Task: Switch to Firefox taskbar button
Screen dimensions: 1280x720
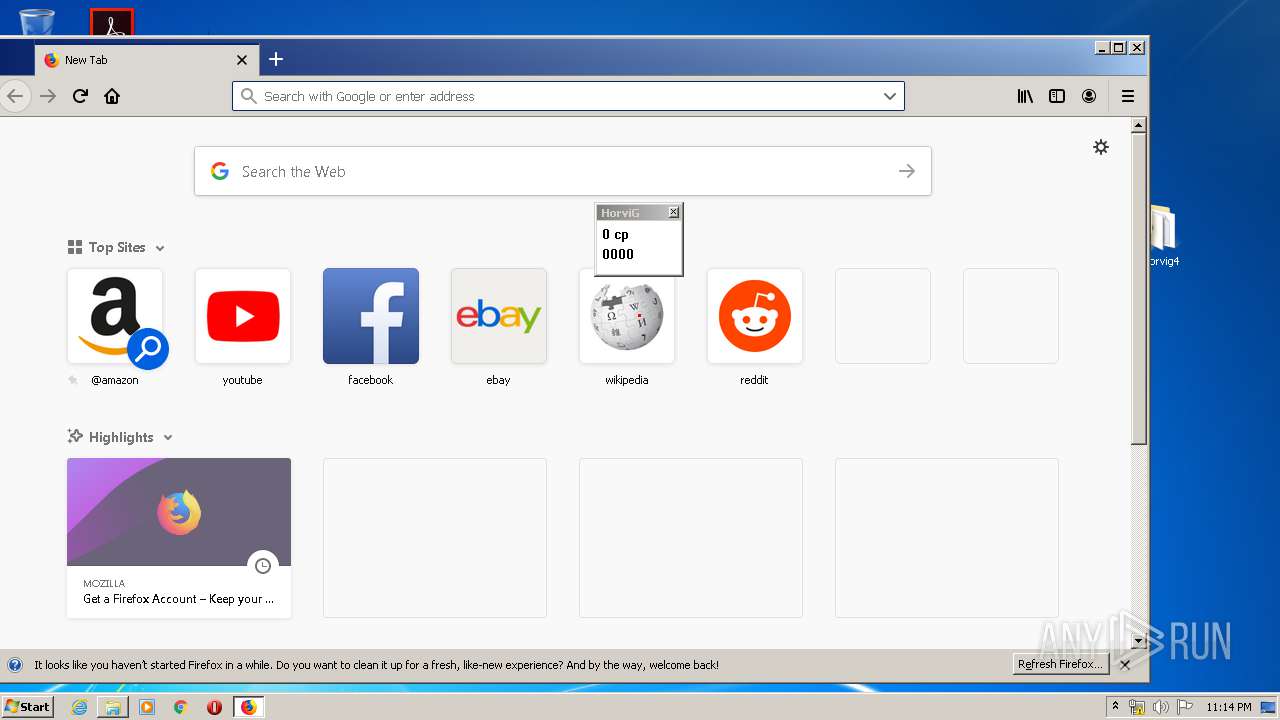Action: (248, 707)
